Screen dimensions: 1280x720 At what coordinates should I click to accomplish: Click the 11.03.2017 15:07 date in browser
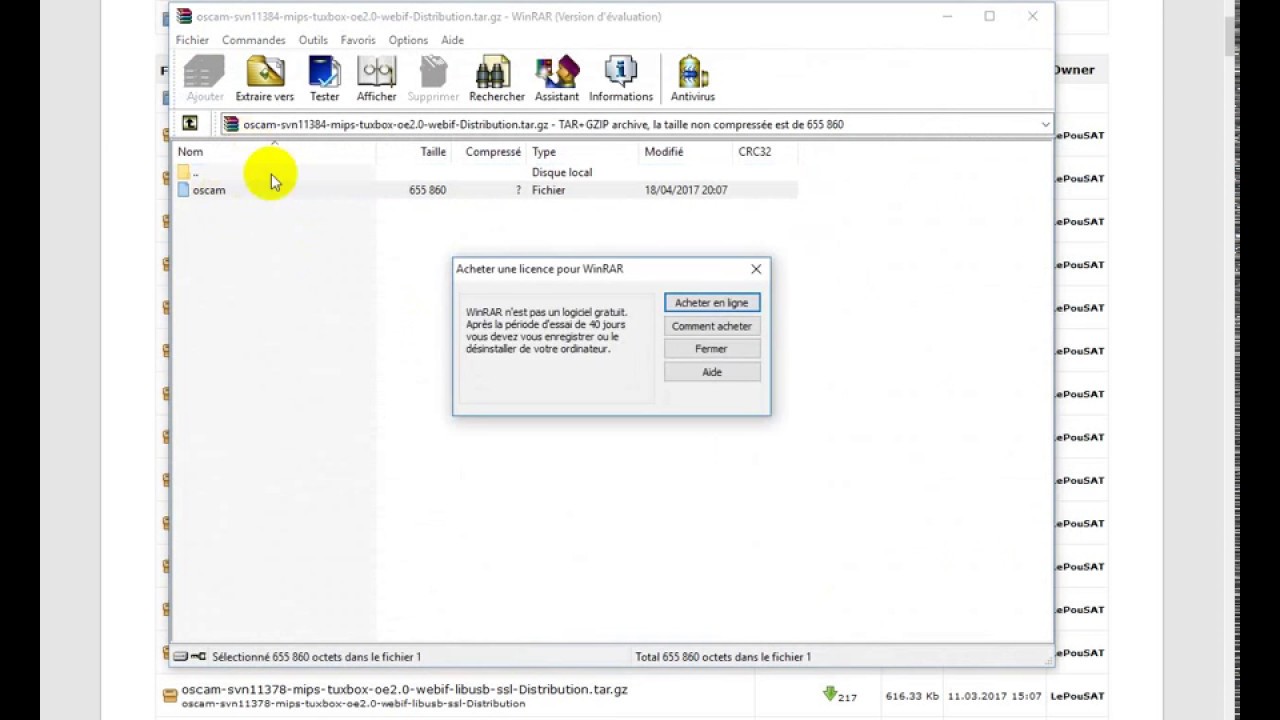pyautogui.click(x=994, y=696)
